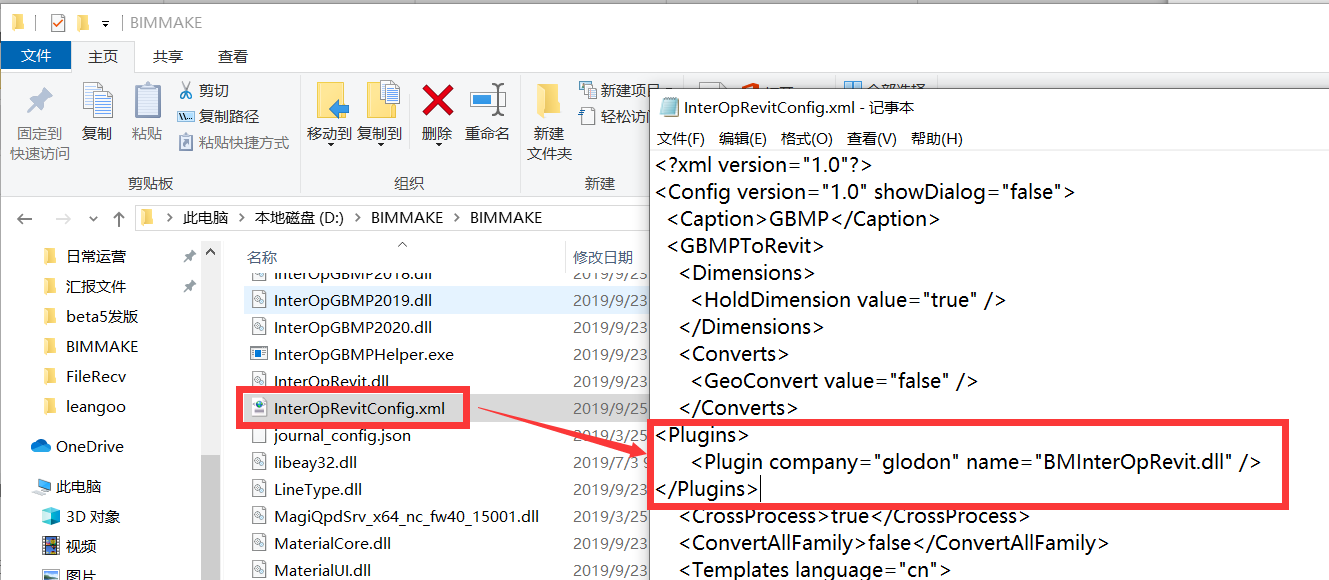Open the leangoo folder in the navigation pane
1329x580 pixels.
pos(96,407)
